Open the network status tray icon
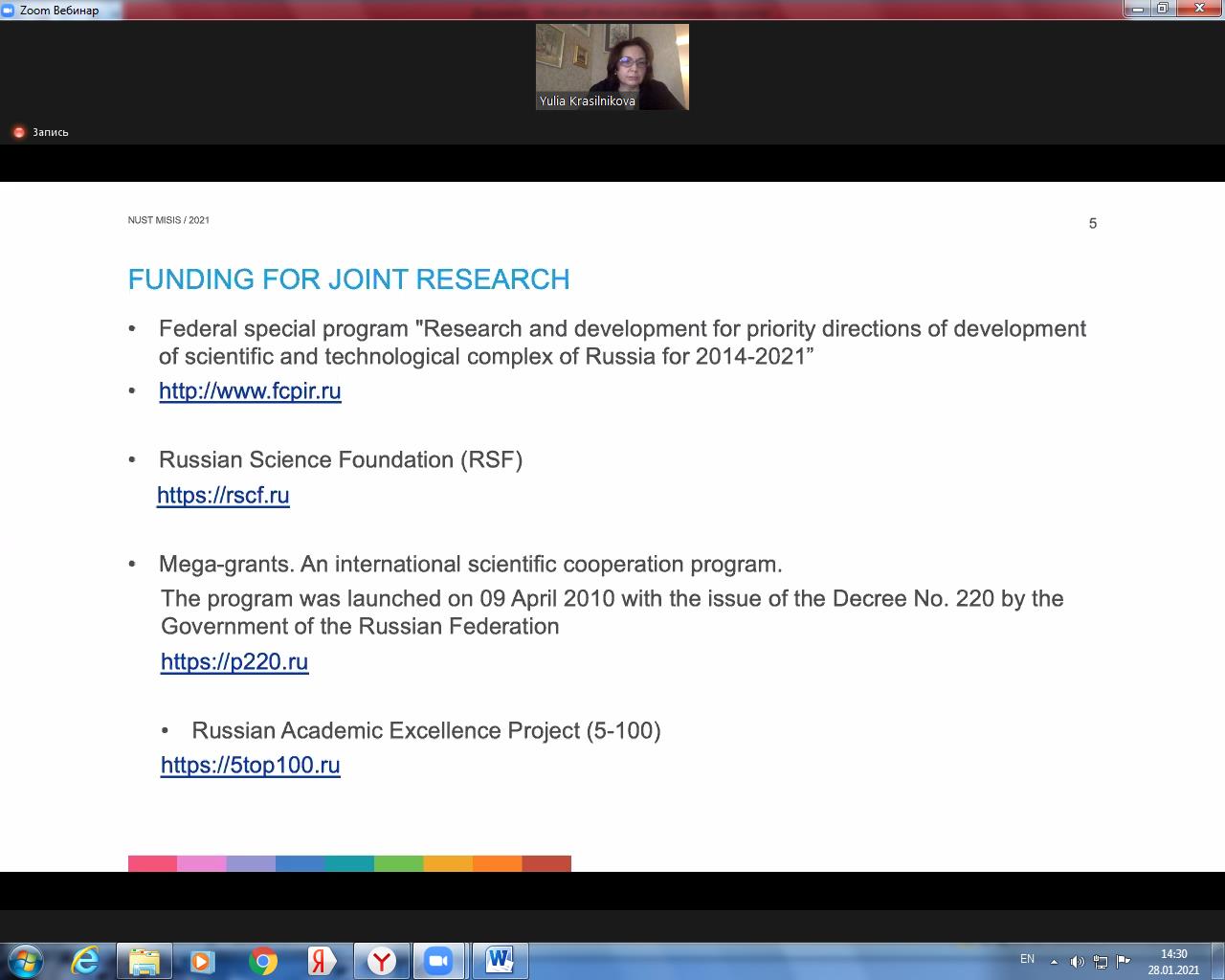 (1101, 961)
